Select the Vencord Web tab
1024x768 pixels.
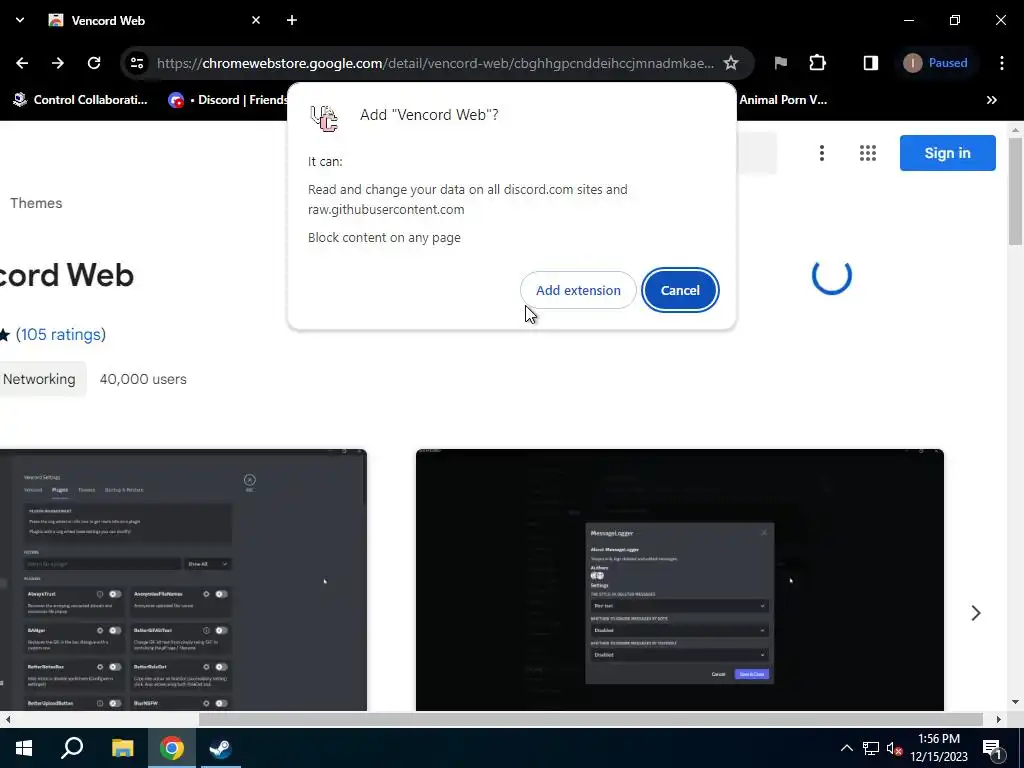pos(155,20)
